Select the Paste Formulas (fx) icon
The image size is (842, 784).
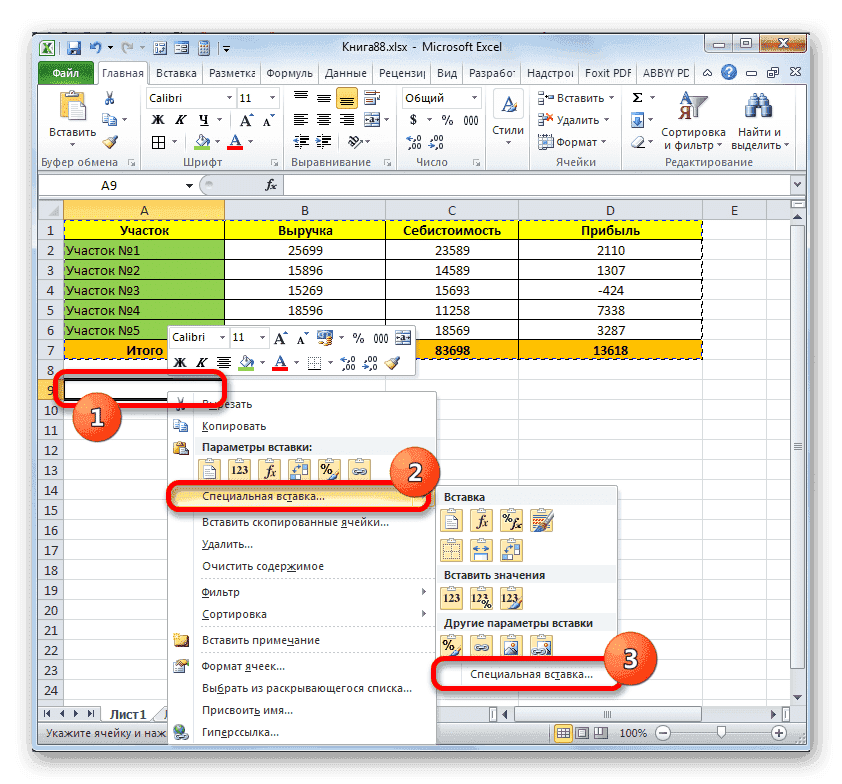(270, 469)
